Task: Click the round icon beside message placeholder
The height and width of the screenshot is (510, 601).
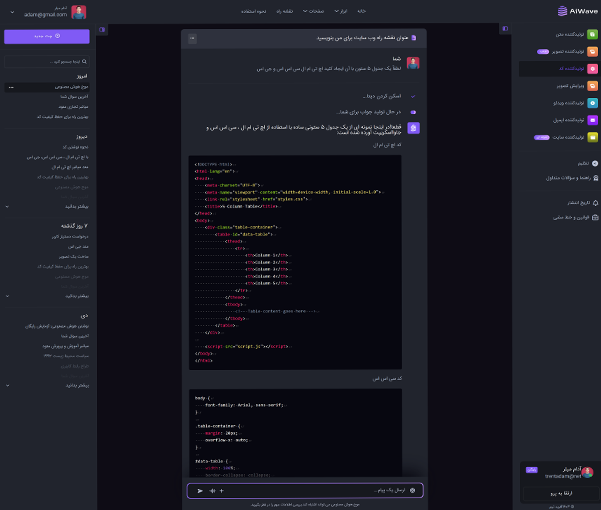Action: coord(412,490)
